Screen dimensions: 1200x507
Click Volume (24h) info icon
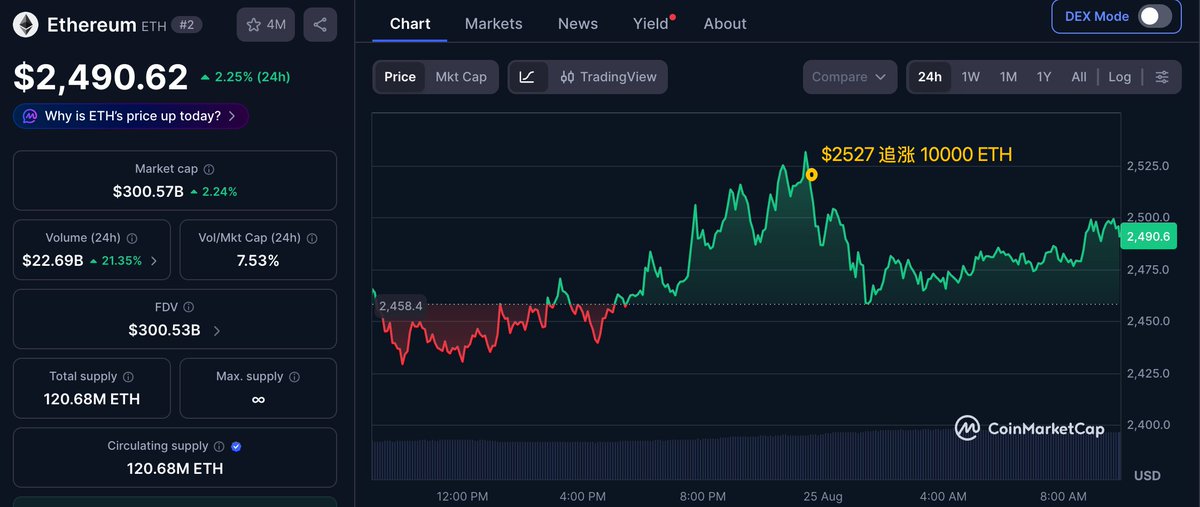(x=132, y=239)
